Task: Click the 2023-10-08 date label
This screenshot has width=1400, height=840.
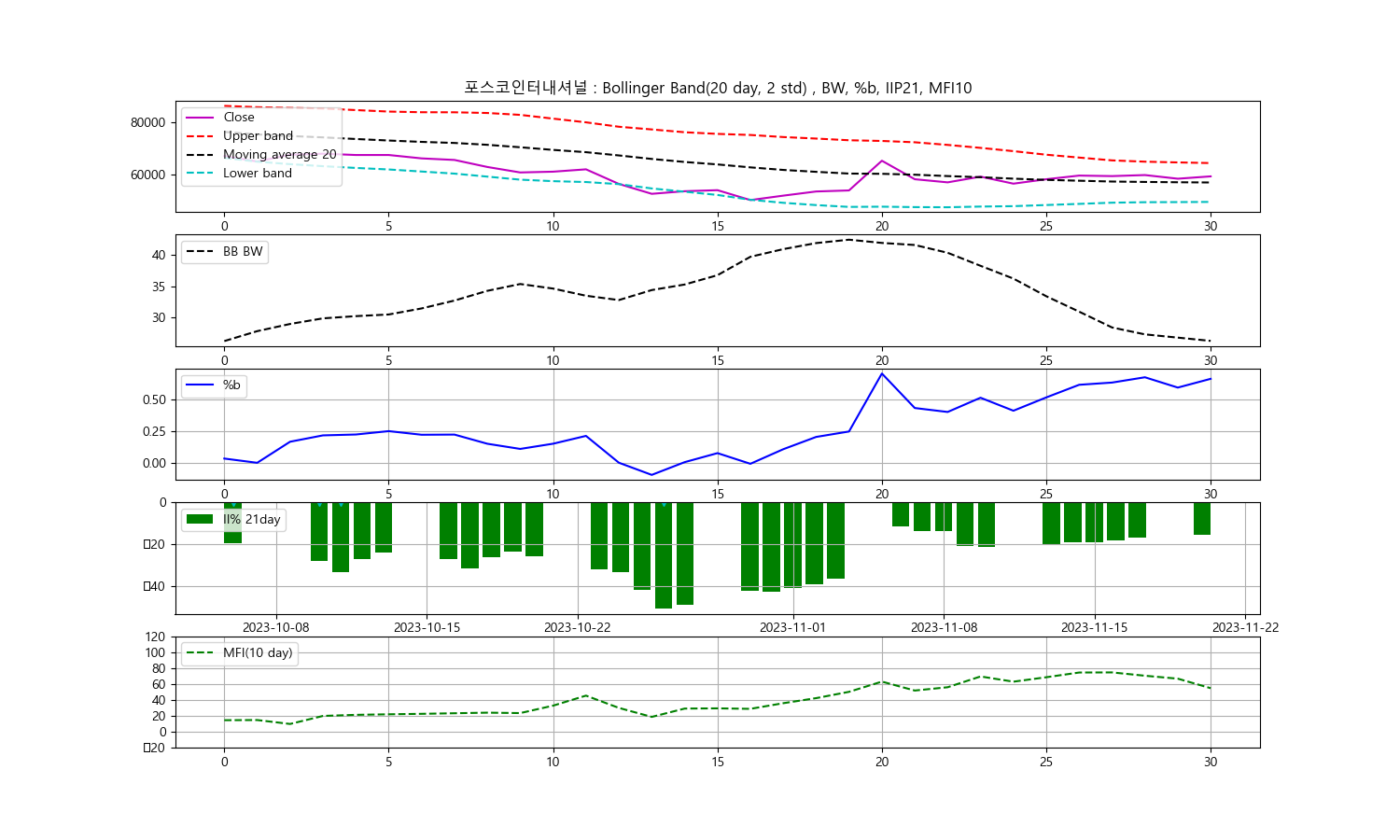Action: (x=276, y=627)
